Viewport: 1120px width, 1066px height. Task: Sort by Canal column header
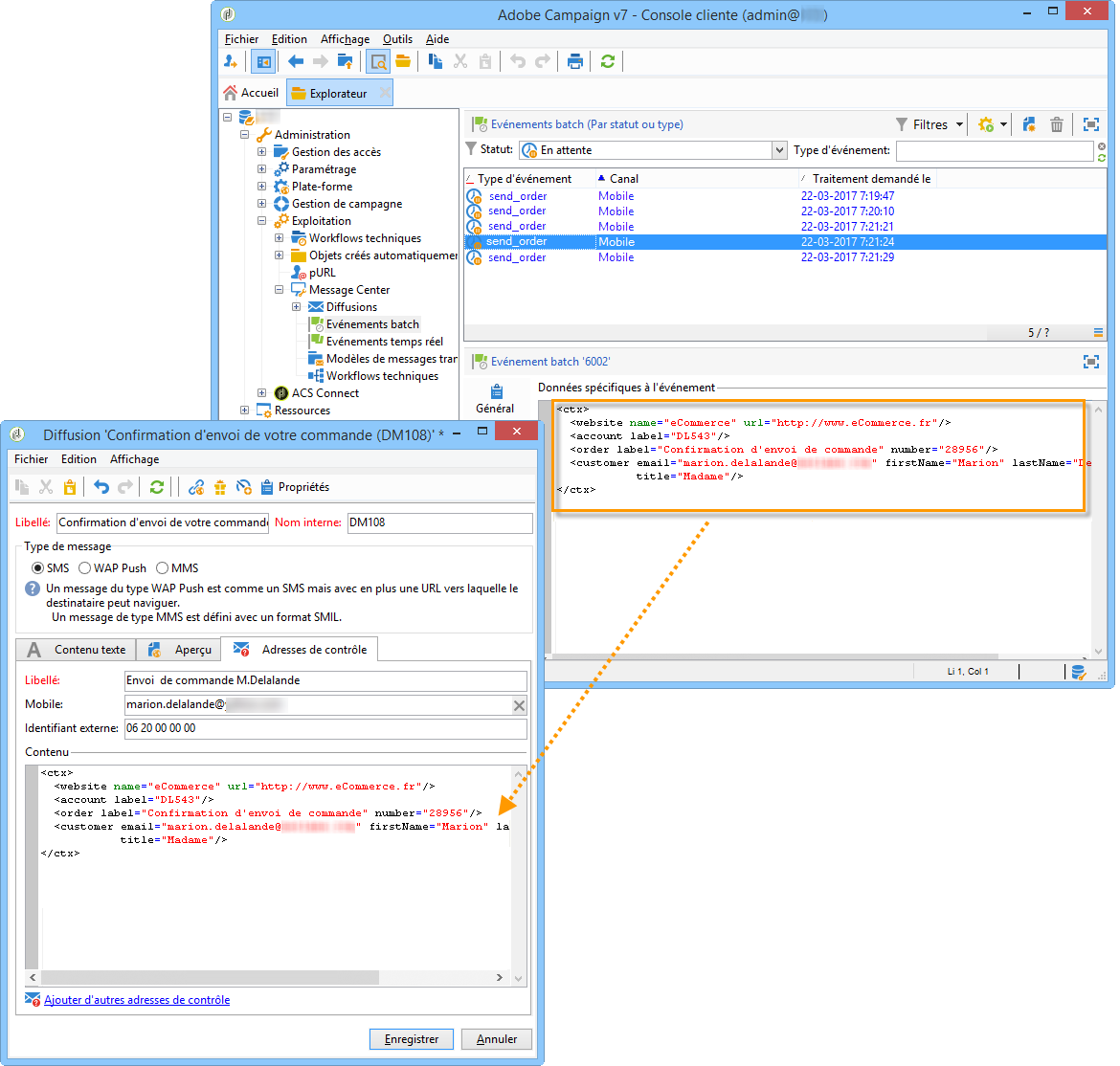623,179
